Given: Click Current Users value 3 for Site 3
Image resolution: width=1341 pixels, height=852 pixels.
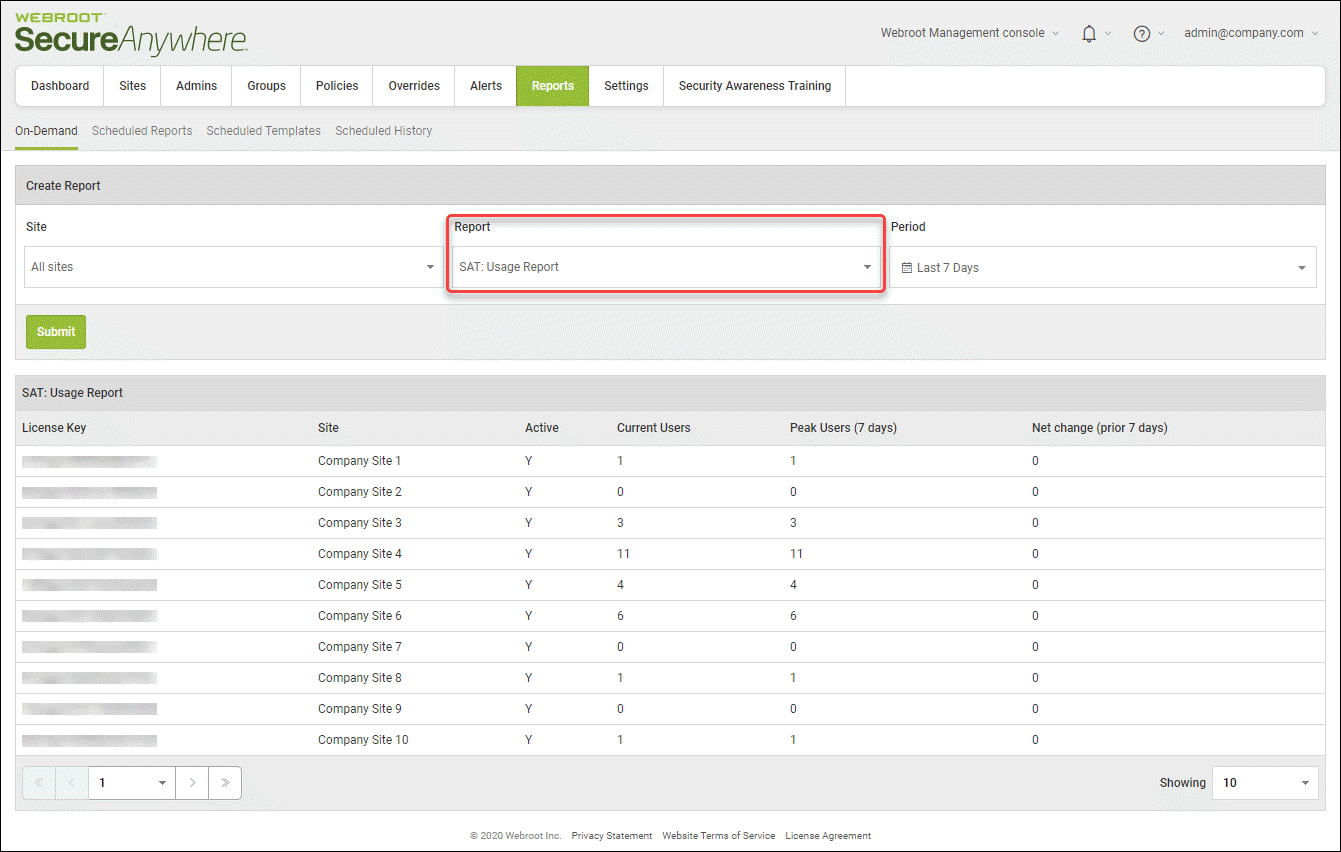Looking at the screenshot, I should (x=620, y=523).
